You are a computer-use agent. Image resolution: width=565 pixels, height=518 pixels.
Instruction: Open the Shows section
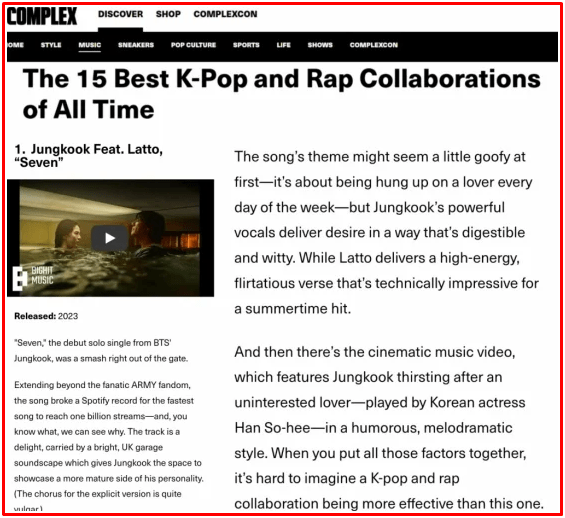pos(320,45)
